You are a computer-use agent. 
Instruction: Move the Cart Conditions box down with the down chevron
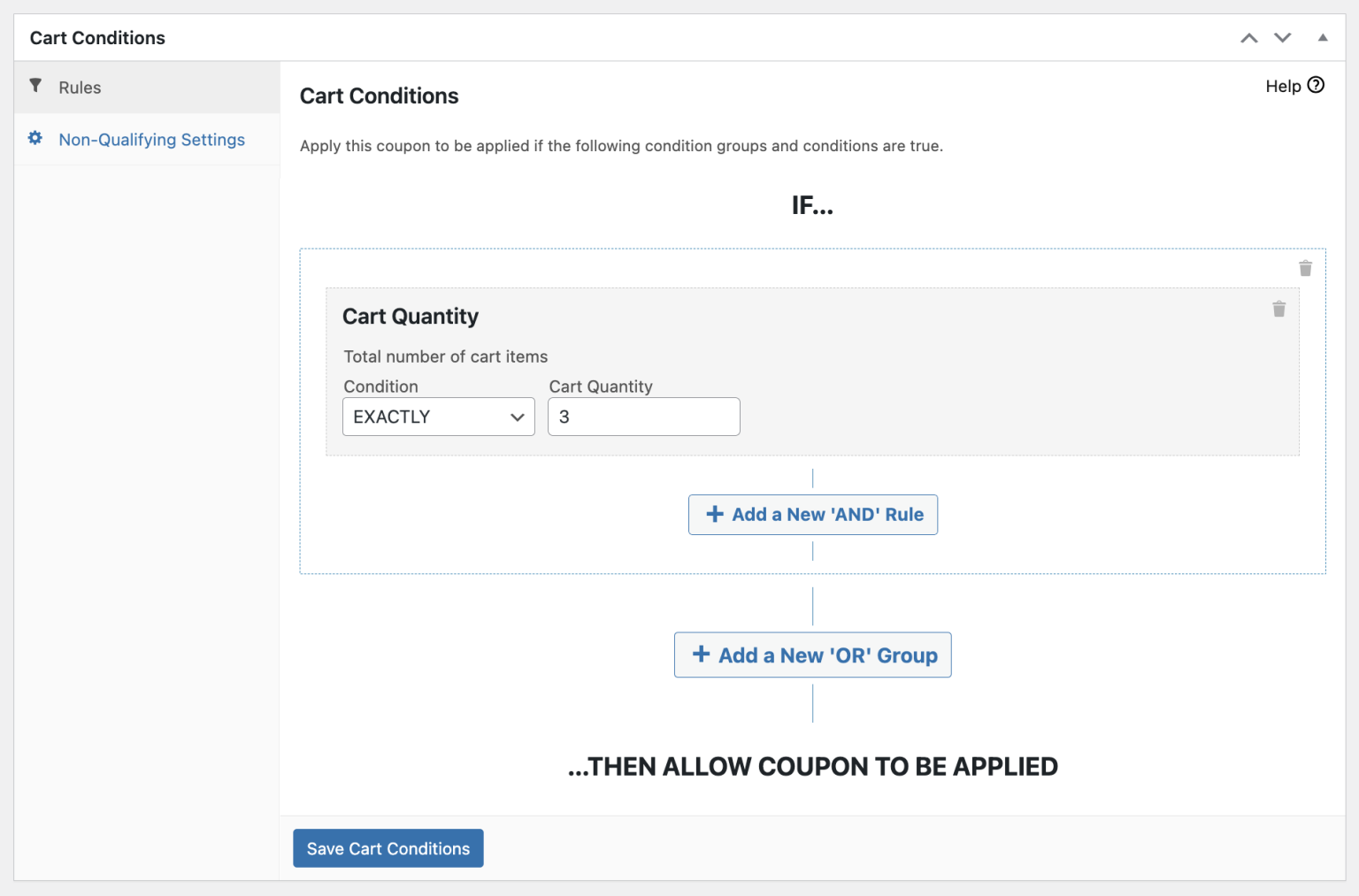coord(1282,38)
